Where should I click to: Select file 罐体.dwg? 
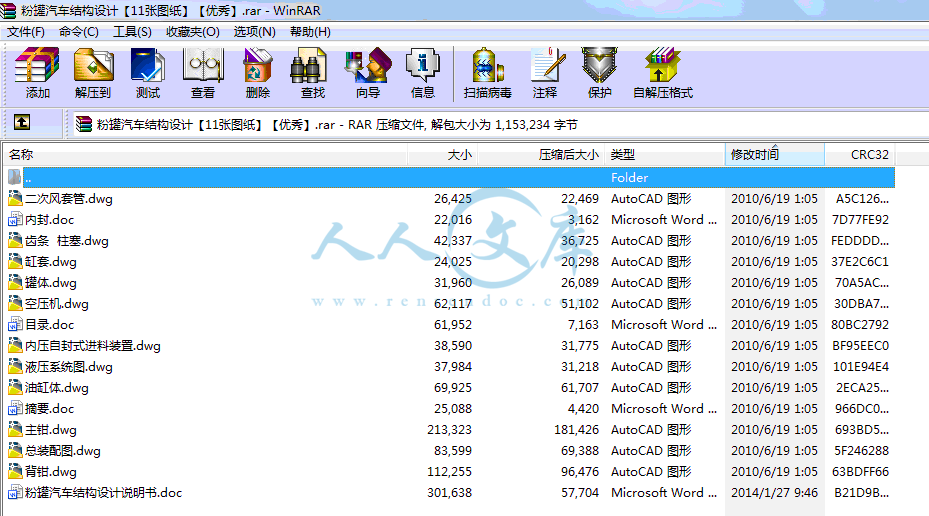pos(51,283)
